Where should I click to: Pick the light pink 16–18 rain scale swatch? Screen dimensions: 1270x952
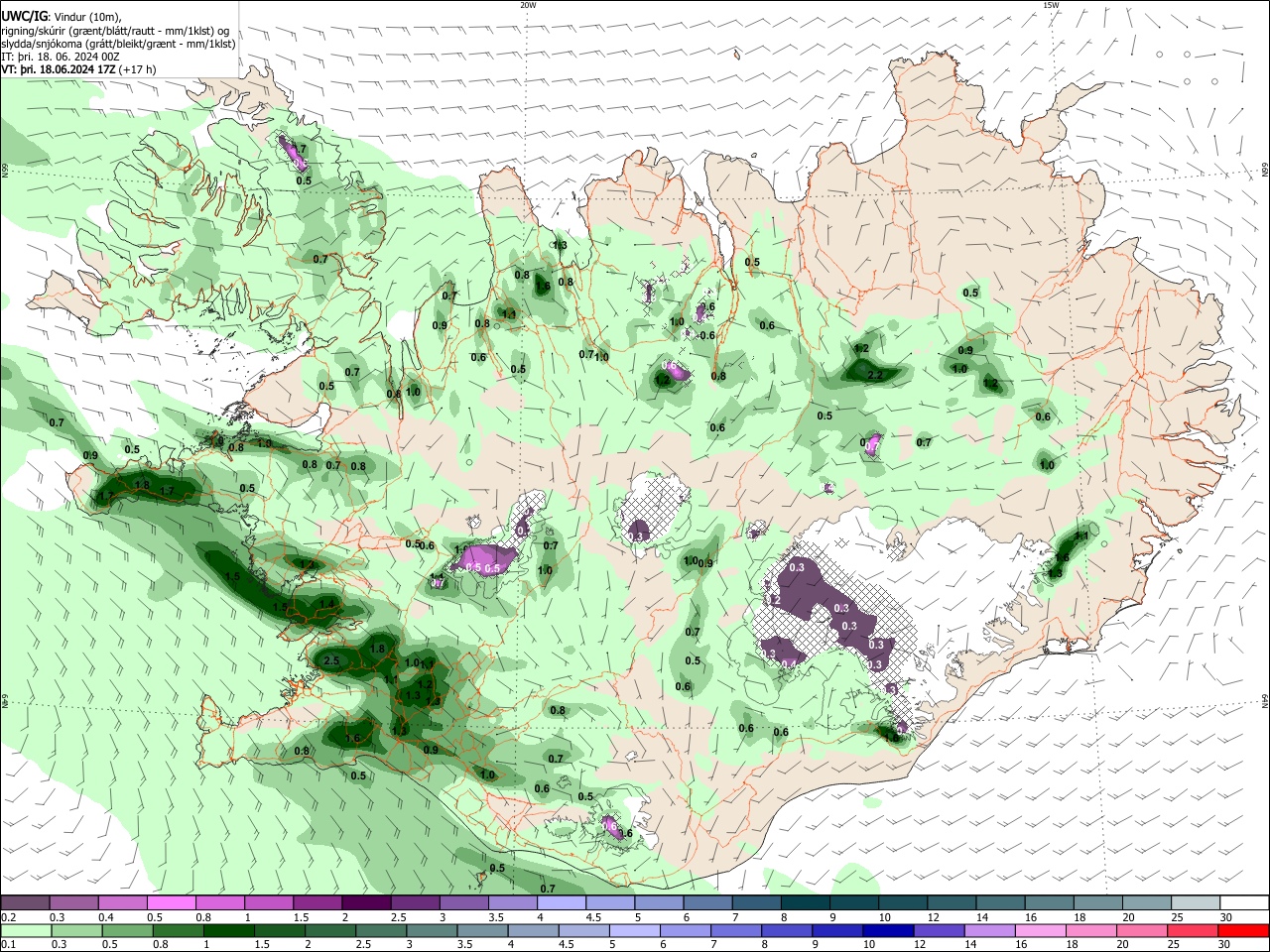(1041, 930)
